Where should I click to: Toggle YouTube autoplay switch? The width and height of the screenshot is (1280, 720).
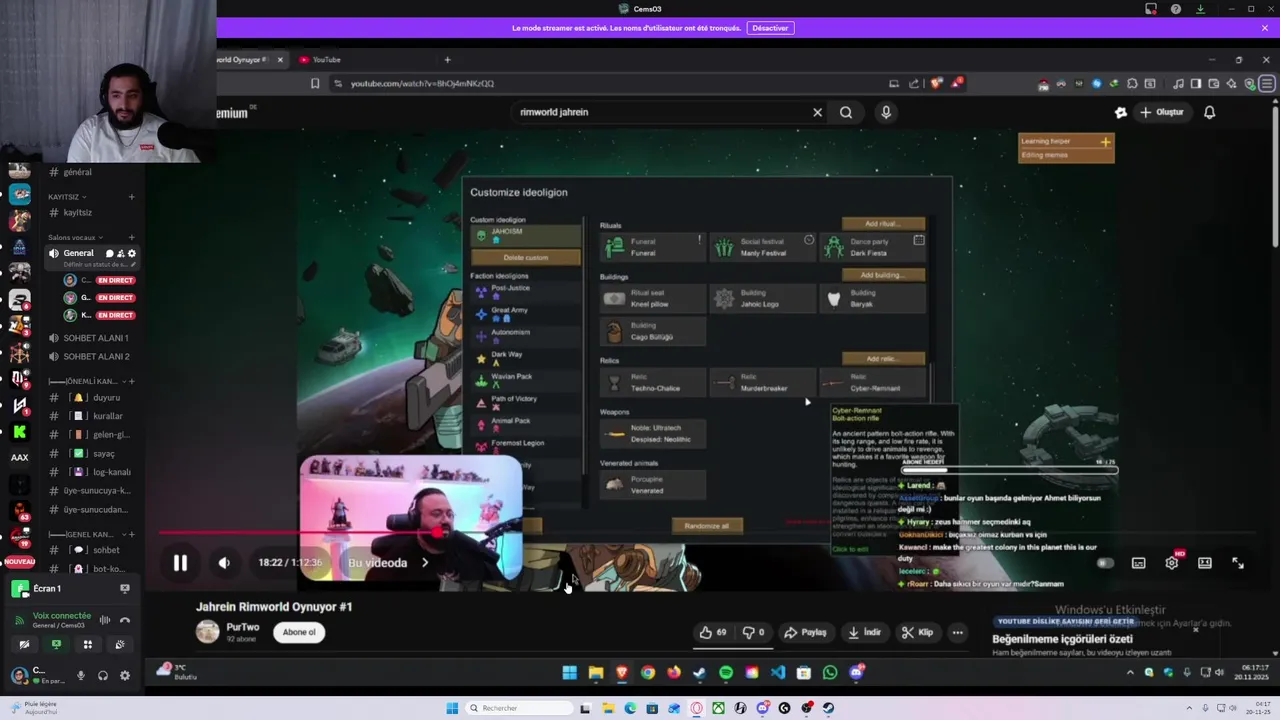pyautogui.click(x=1105, y=563)
